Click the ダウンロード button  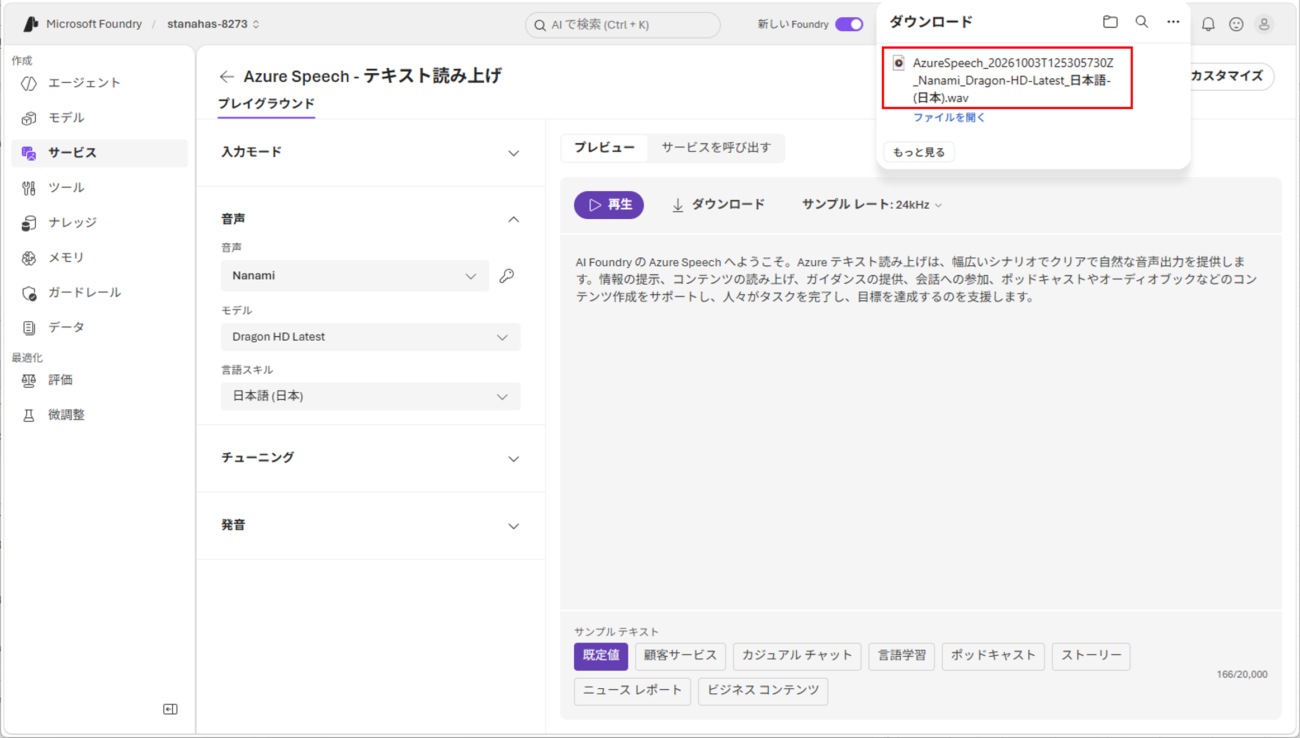tap(718, 205)
